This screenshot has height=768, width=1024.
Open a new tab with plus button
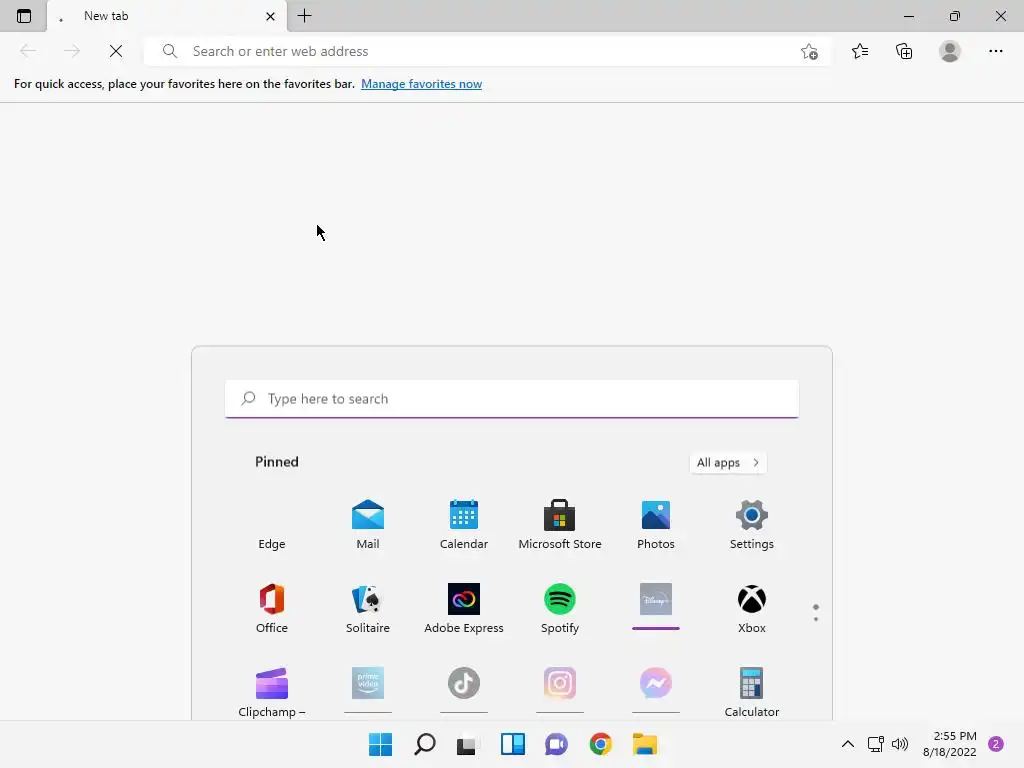coord(304,16)
